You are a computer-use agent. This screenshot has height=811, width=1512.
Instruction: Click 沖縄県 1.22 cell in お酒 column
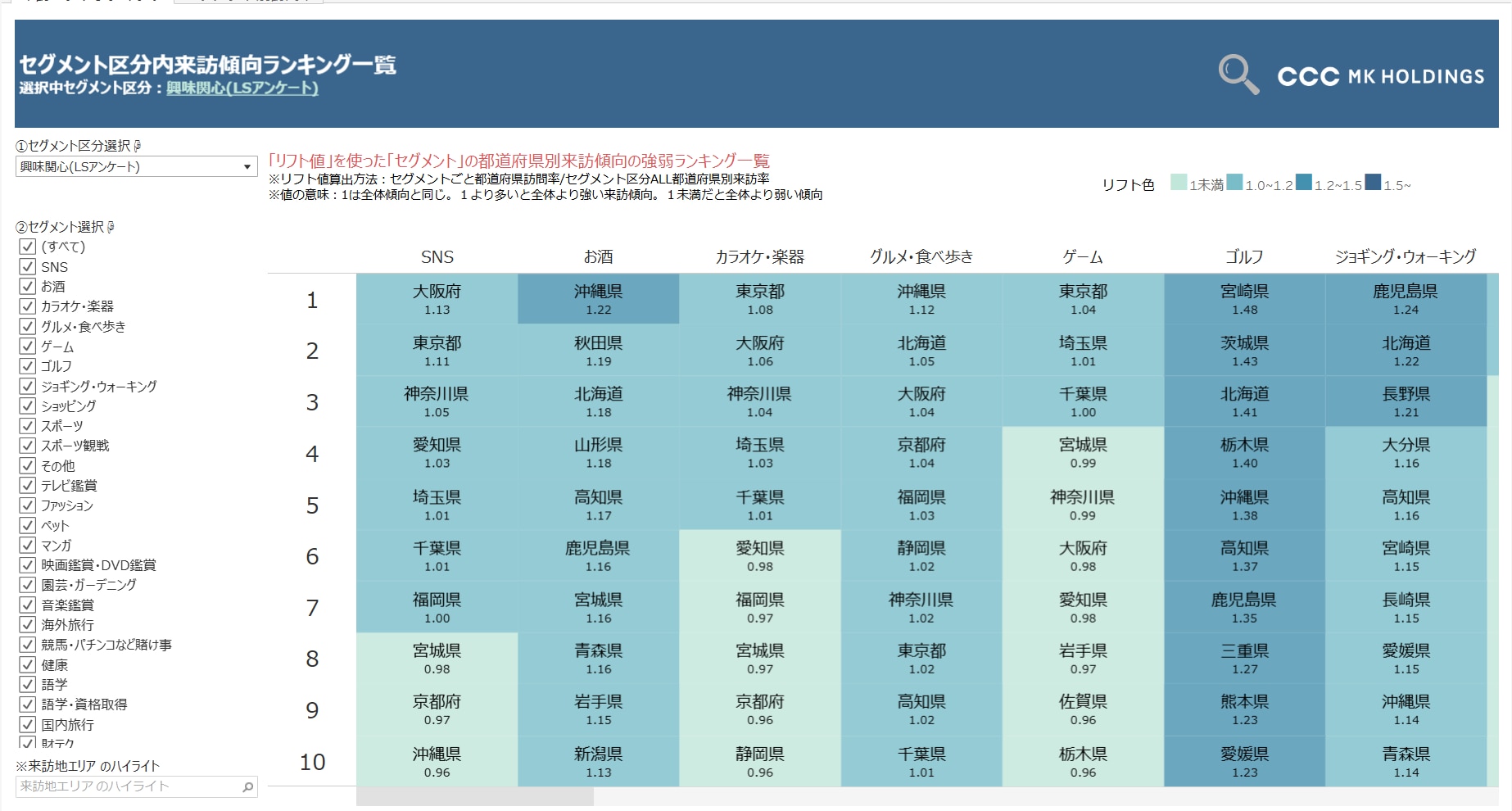coord(599,299)
